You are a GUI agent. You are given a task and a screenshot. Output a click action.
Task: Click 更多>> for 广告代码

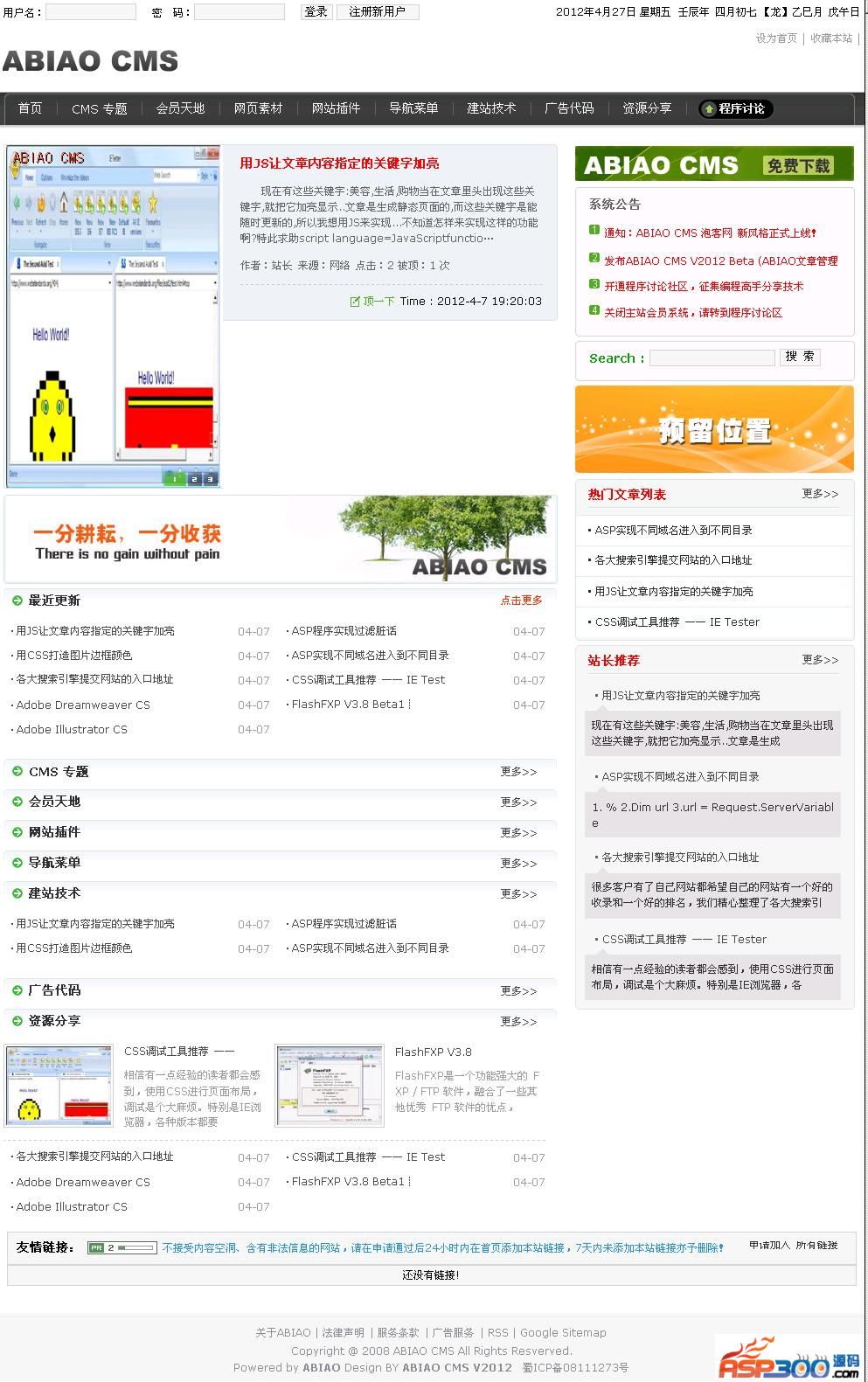pos(519,991)
